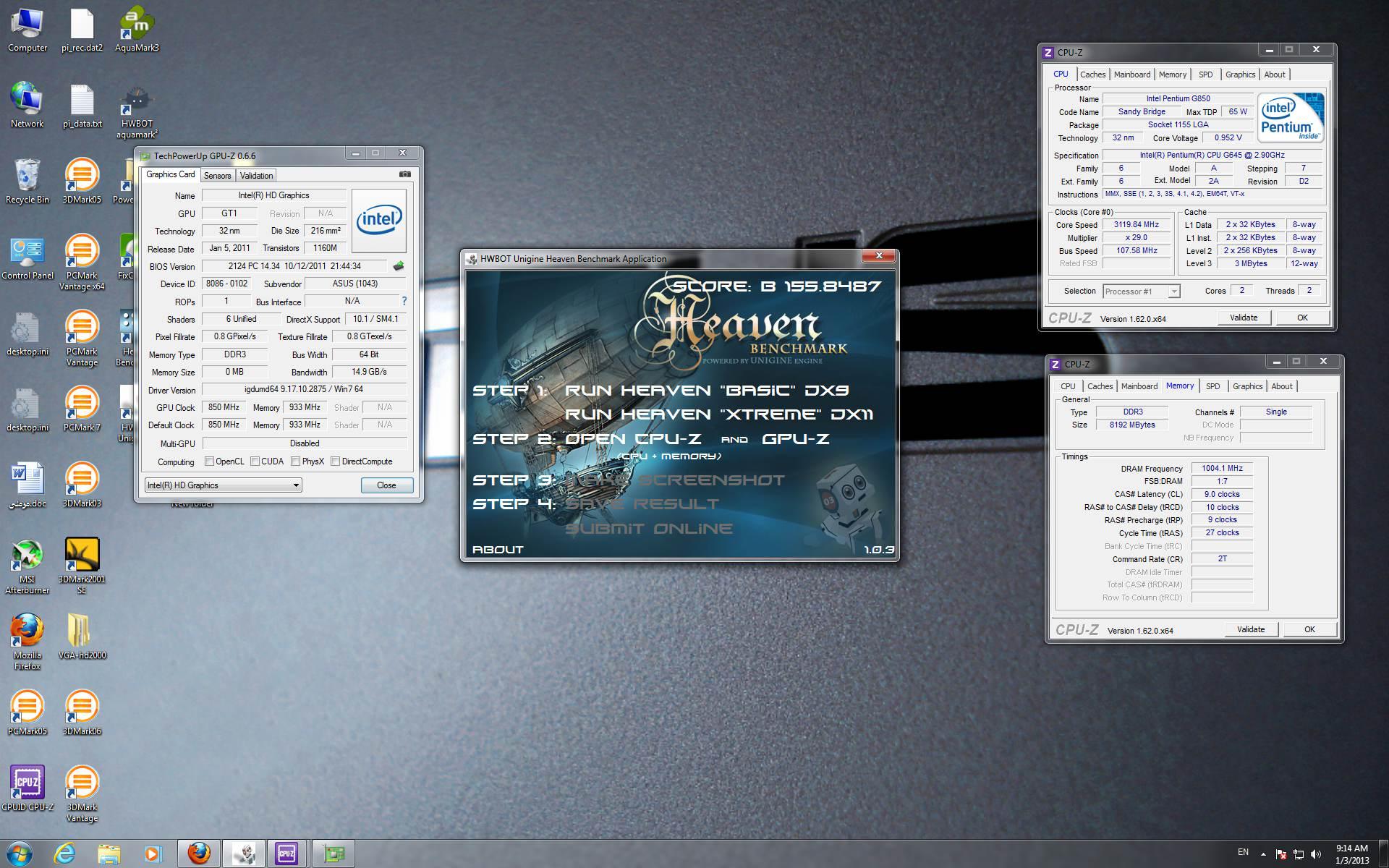Click GPU-Z screenshot camera icon
This screenshot has height=868, width=1389.
click(405, 174)
